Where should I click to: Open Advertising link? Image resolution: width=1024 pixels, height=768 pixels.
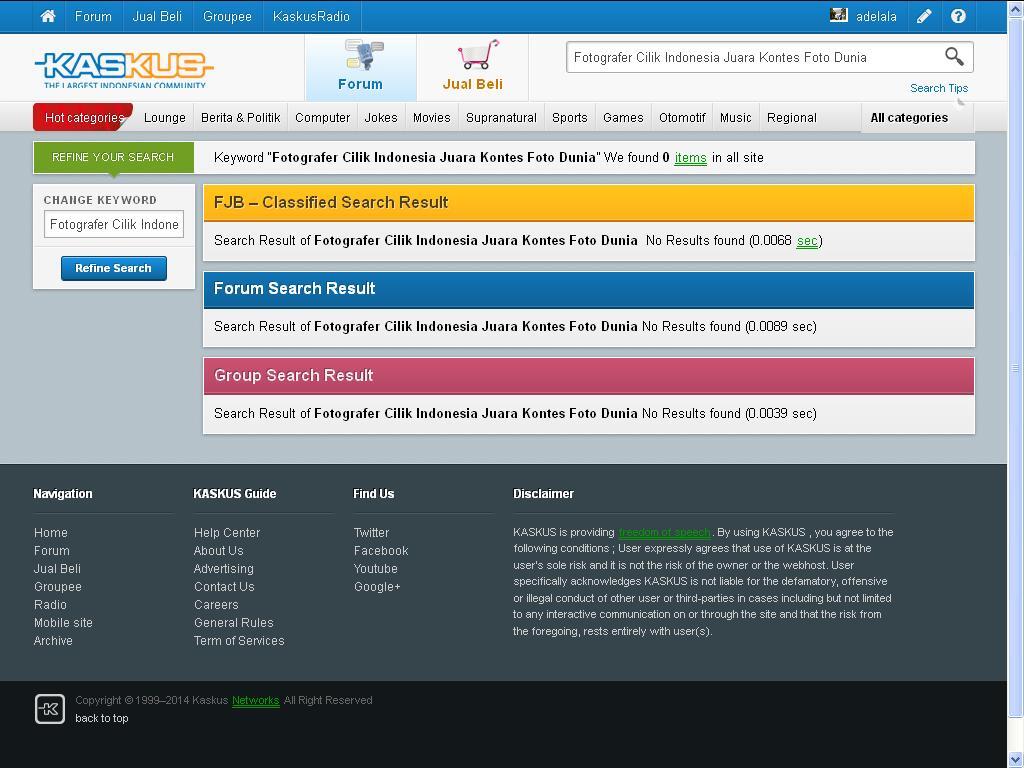(x=223, y=569)
